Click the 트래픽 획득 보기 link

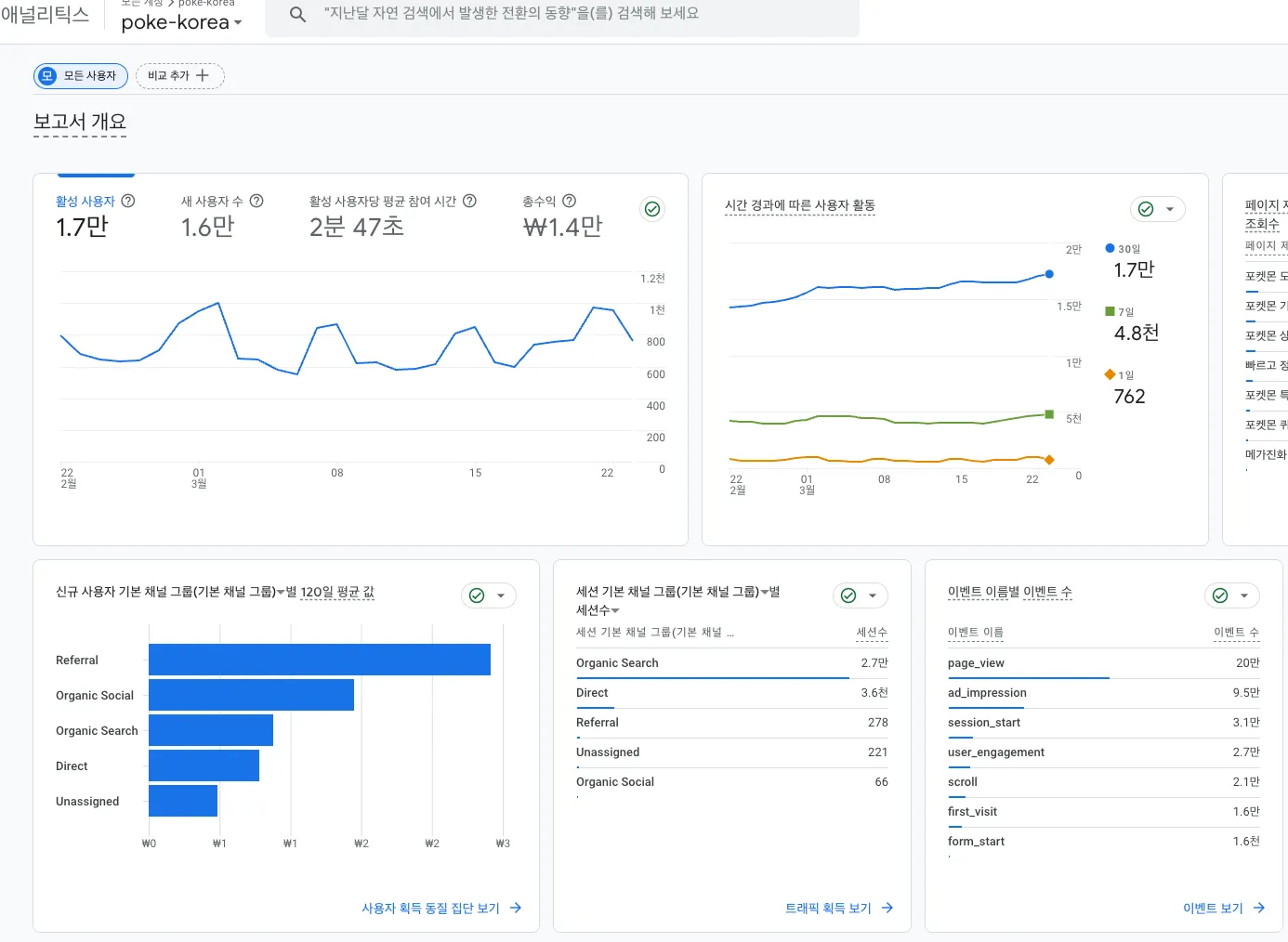(828, 908)
